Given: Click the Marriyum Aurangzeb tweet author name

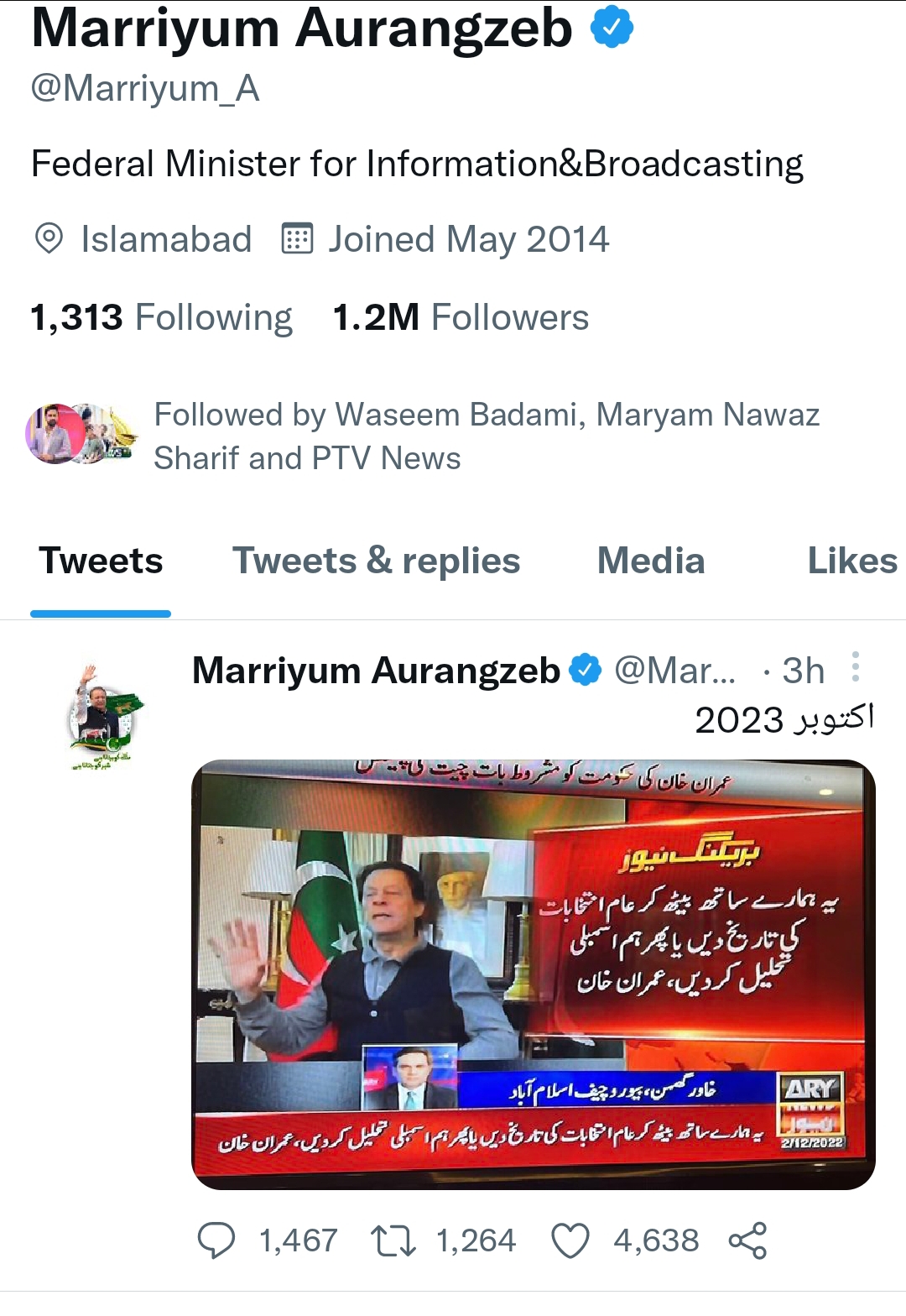Looking at the screenshot, I should pyautogui.click(x=376, y=671).
